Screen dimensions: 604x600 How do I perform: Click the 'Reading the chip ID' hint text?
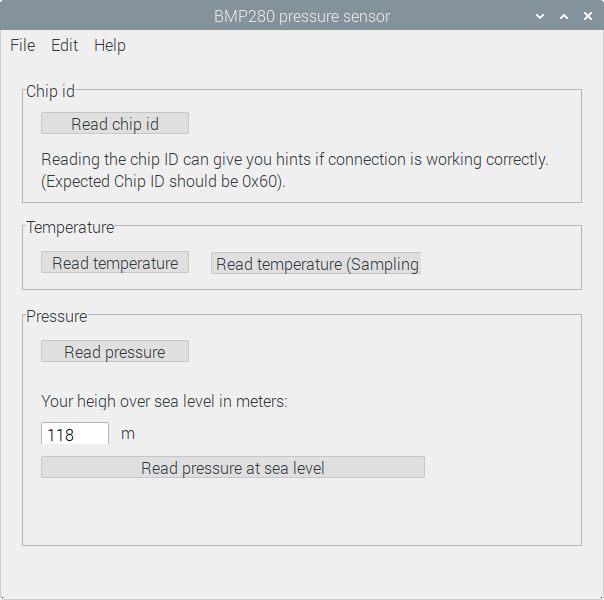click(x=295, y=159)
